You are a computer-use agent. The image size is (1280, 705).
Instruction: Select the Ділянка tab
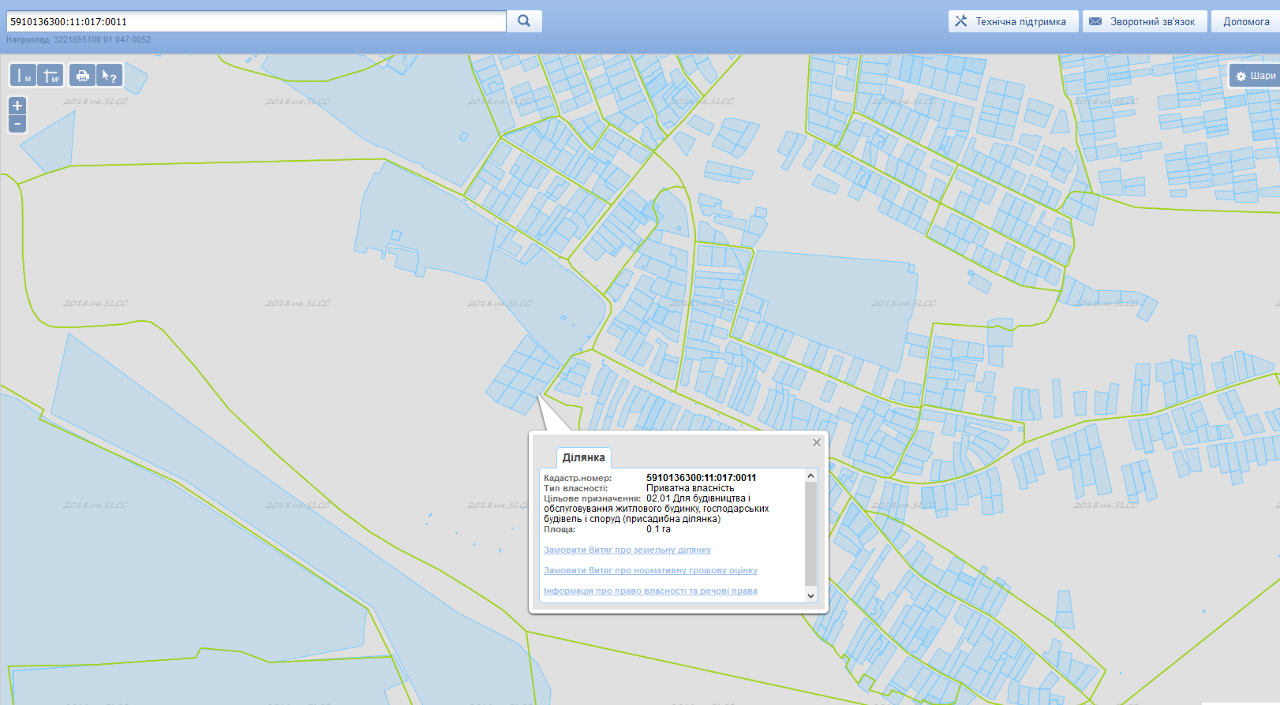584,457
